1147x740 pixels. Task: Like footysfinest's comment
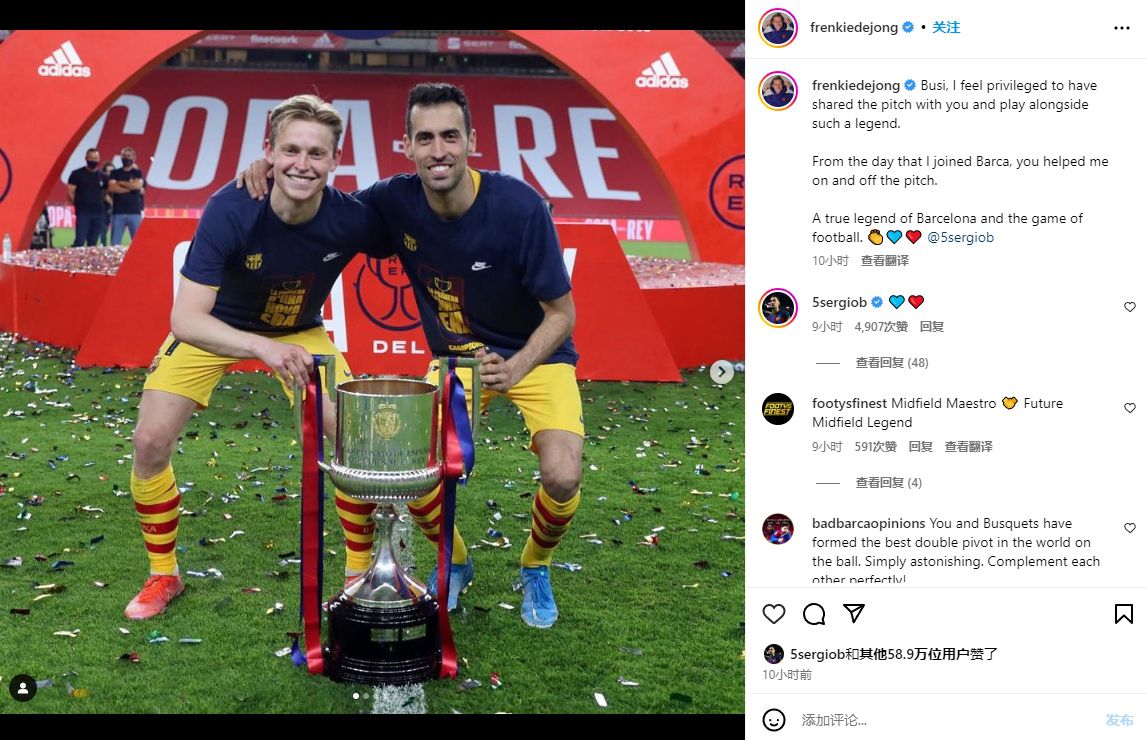point(1129,408)
